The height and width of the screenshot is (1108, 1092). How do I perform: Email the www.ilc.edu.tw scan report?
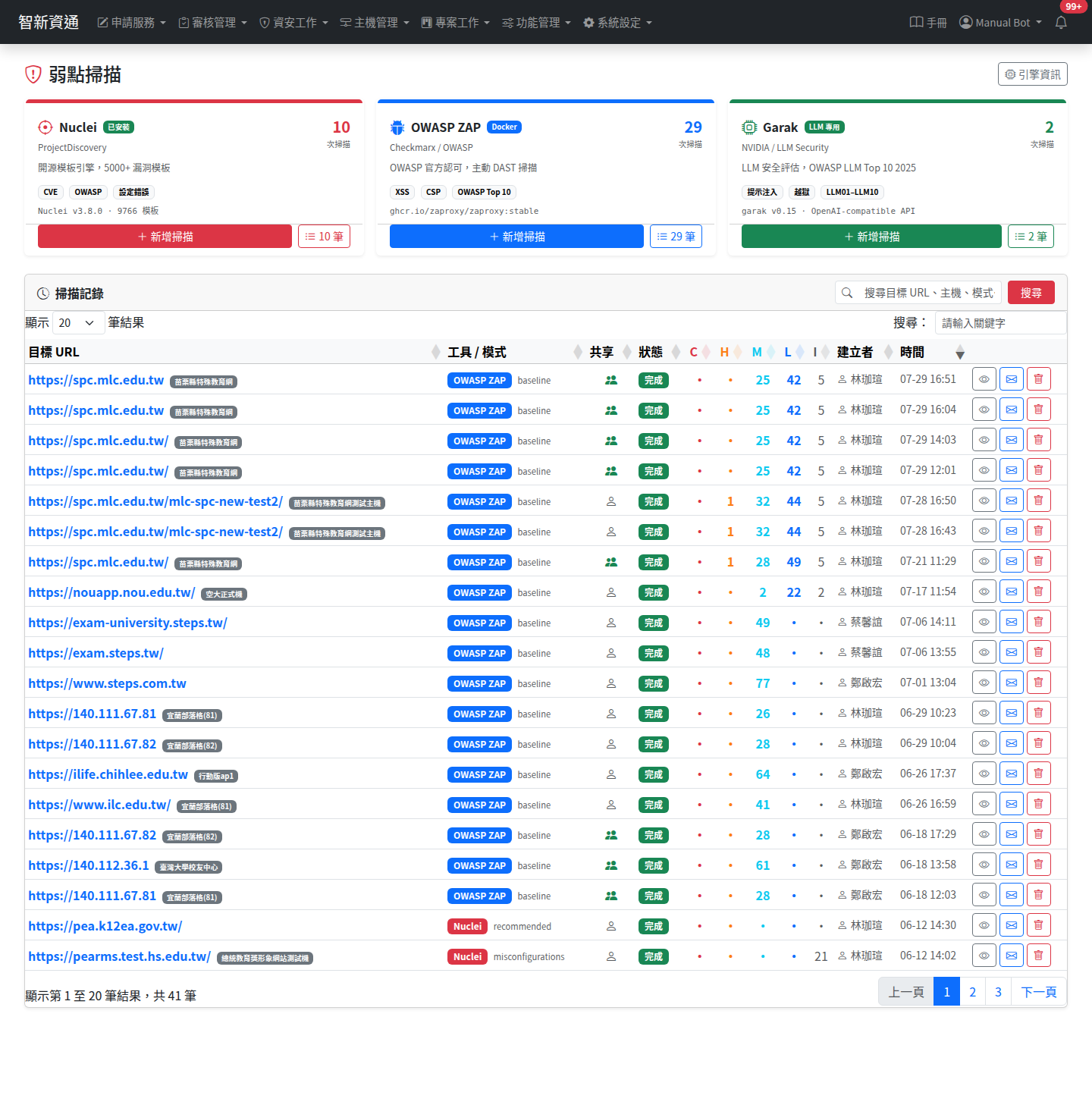[1011, 804]
